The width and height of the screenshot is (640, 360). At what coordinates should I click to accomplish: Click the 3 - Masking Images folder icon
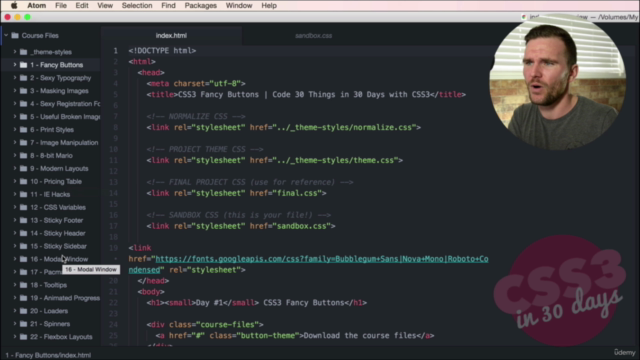[x=23, y=91]
